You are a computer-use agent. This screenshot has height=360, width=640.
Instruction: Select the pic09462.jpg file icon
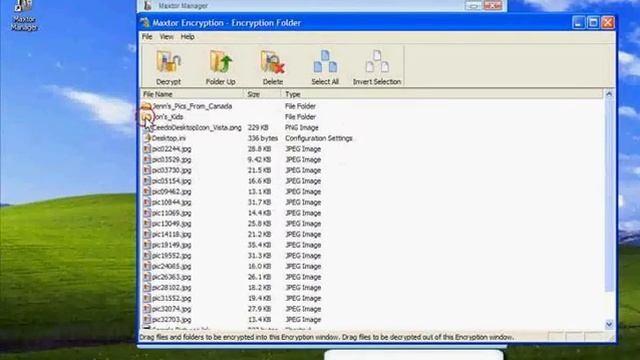pyautogui.click(x=147, y=191)
